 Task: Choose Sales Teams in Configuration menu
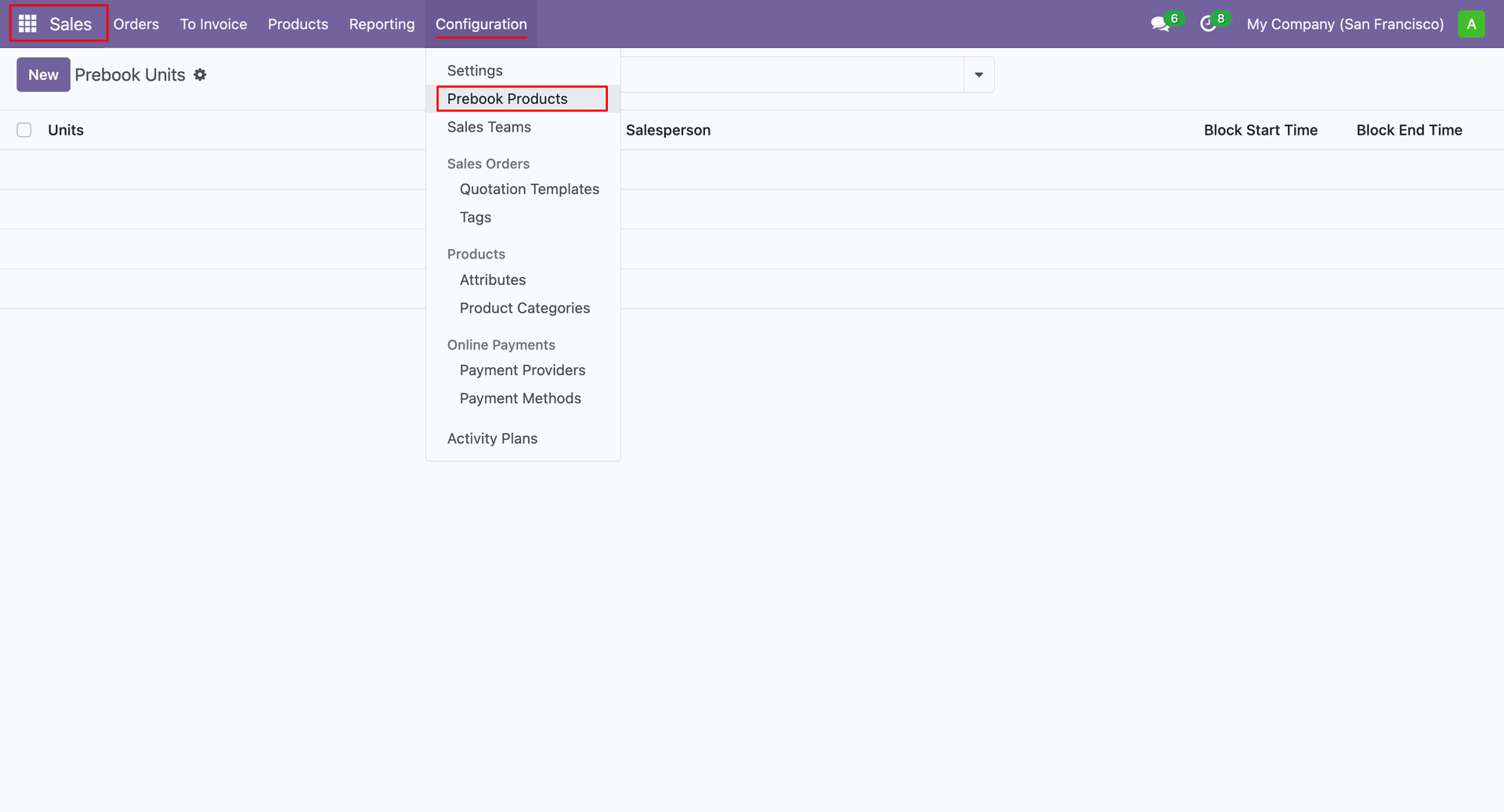(489, 127)
